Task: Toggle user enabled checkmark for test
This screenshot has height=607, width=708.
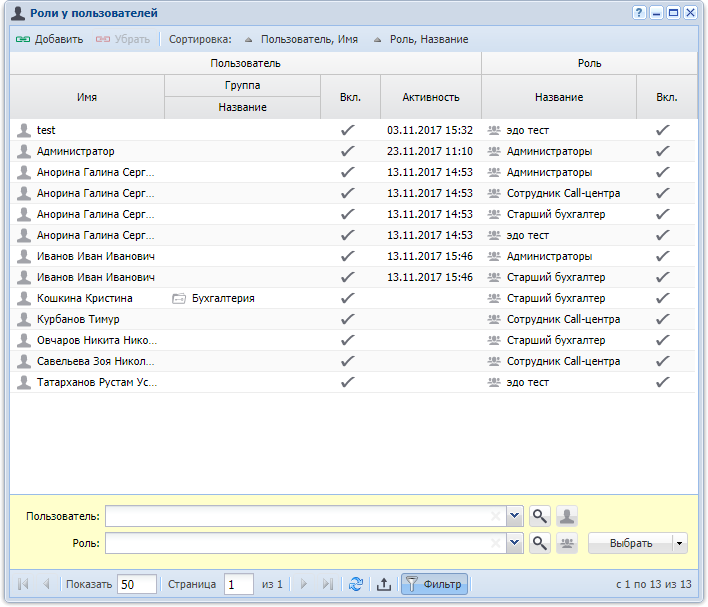Action: (x=348, y=130)
